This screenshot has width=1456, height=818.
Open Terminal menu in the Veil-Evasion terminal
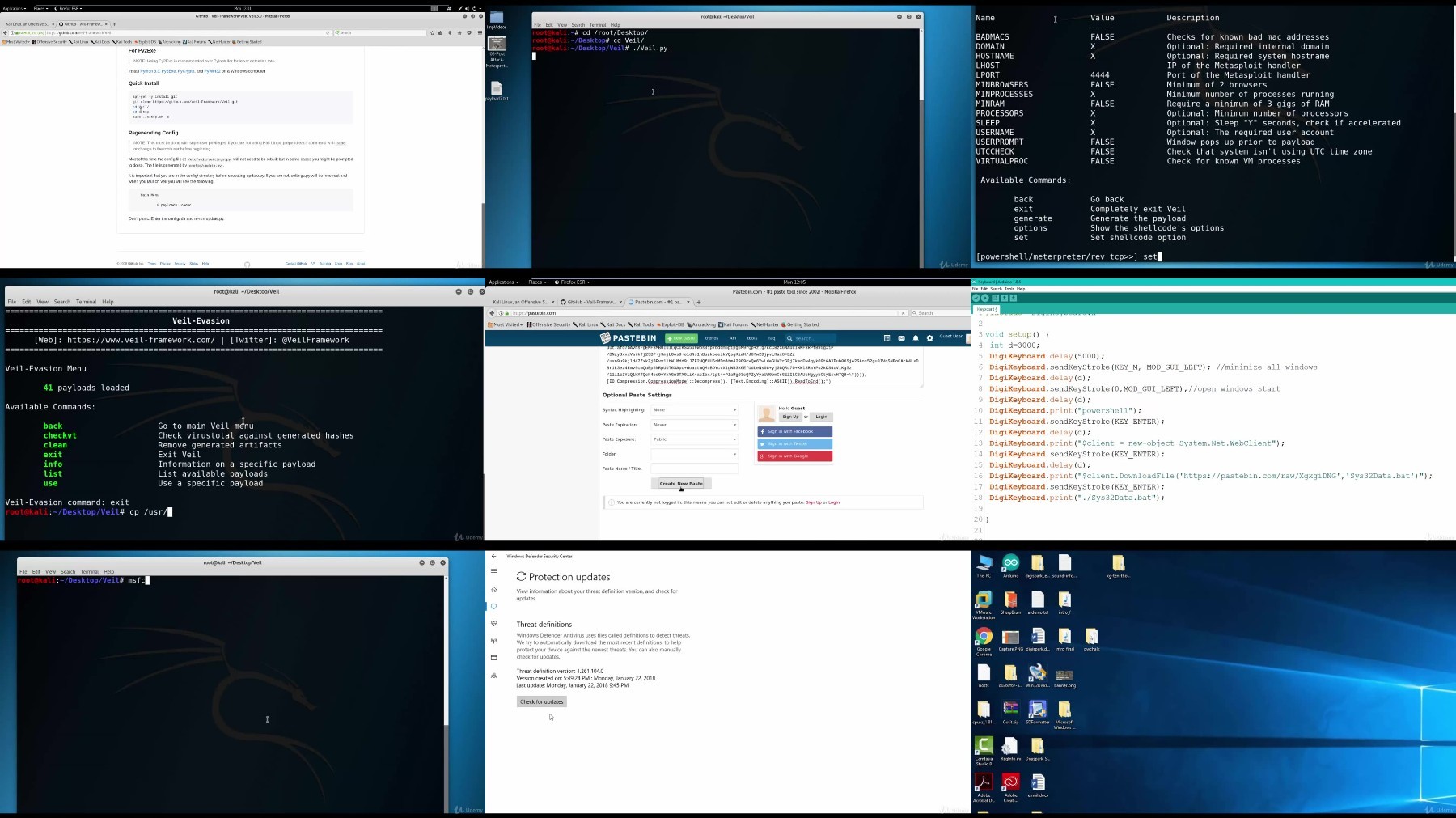coord(86,302)
